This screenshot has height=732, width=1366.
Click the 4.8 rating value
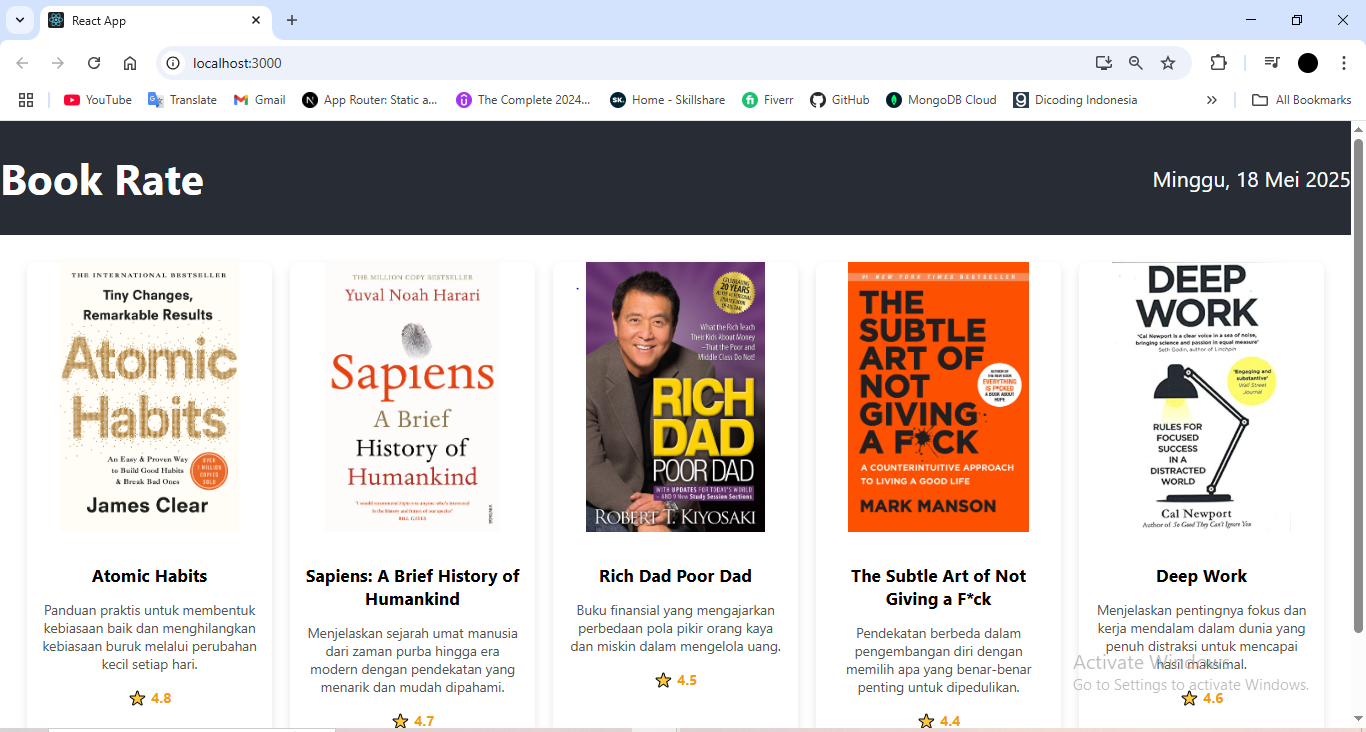pyautogui.click(x=161, y=699)
